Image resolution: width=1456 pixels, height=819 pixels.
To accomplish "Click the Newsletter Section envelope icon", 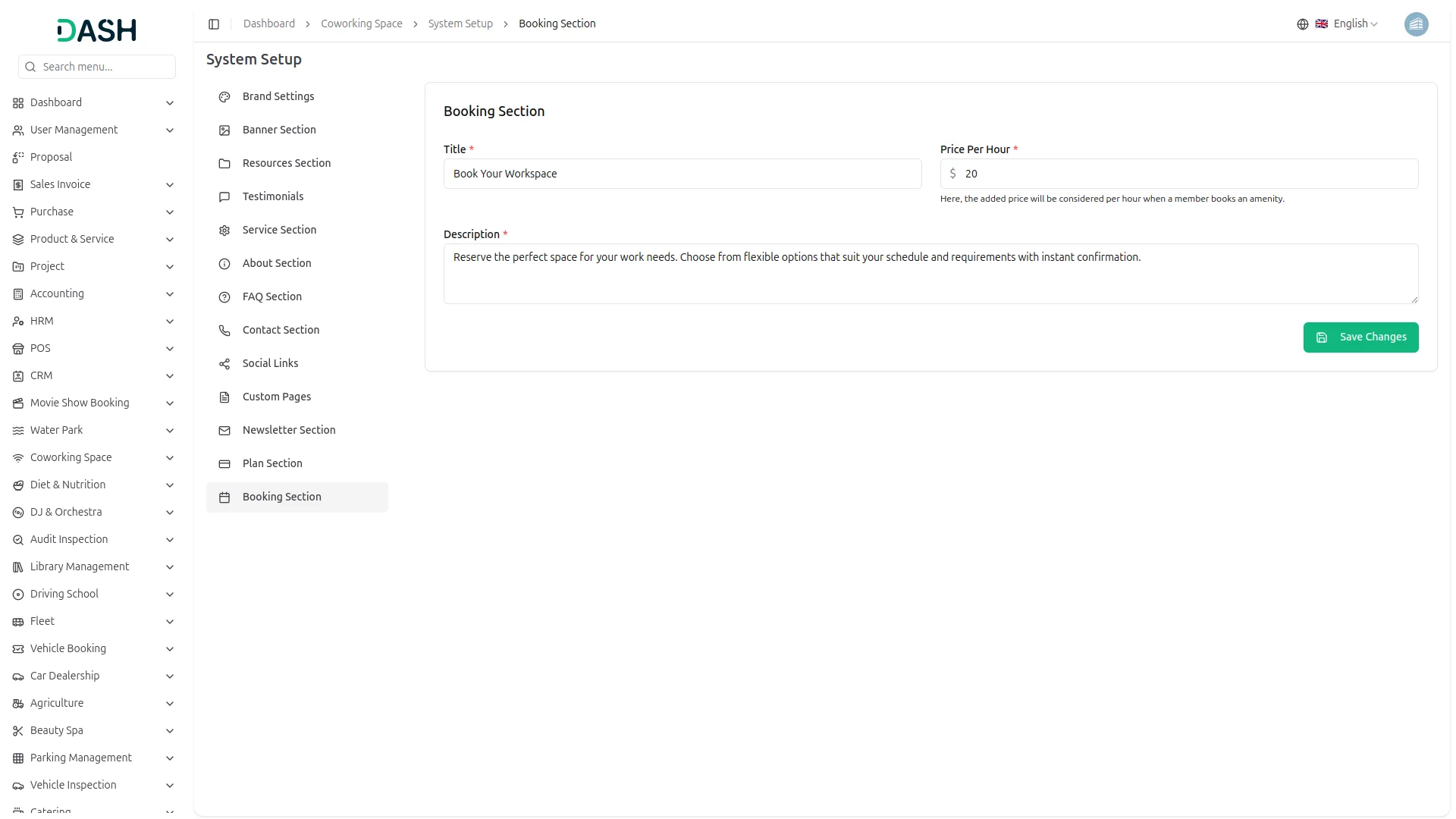I will click(x=224, y=431).
